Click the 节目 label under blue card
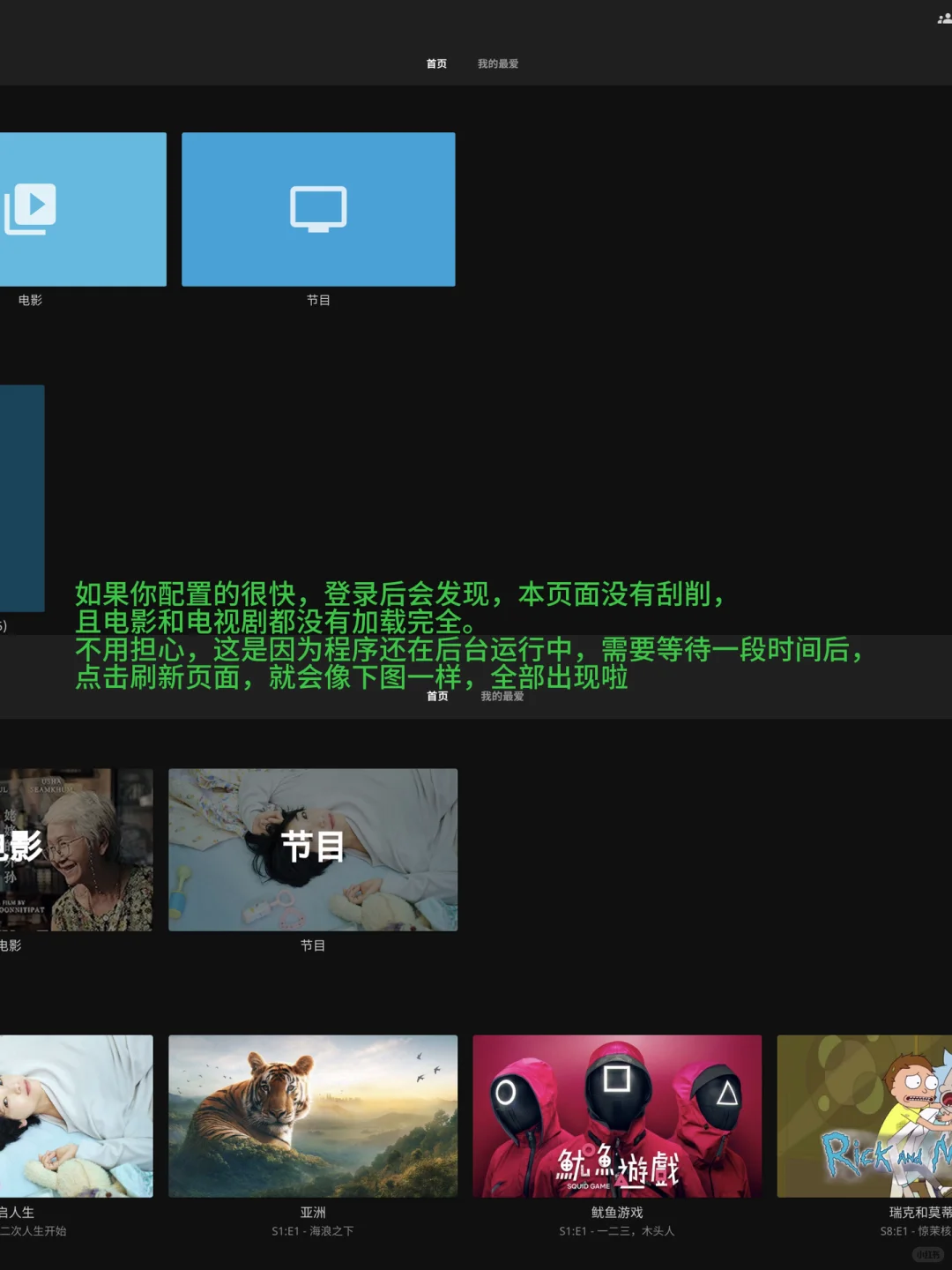The height and width of the screenshot is (1270, 952). 318,301
